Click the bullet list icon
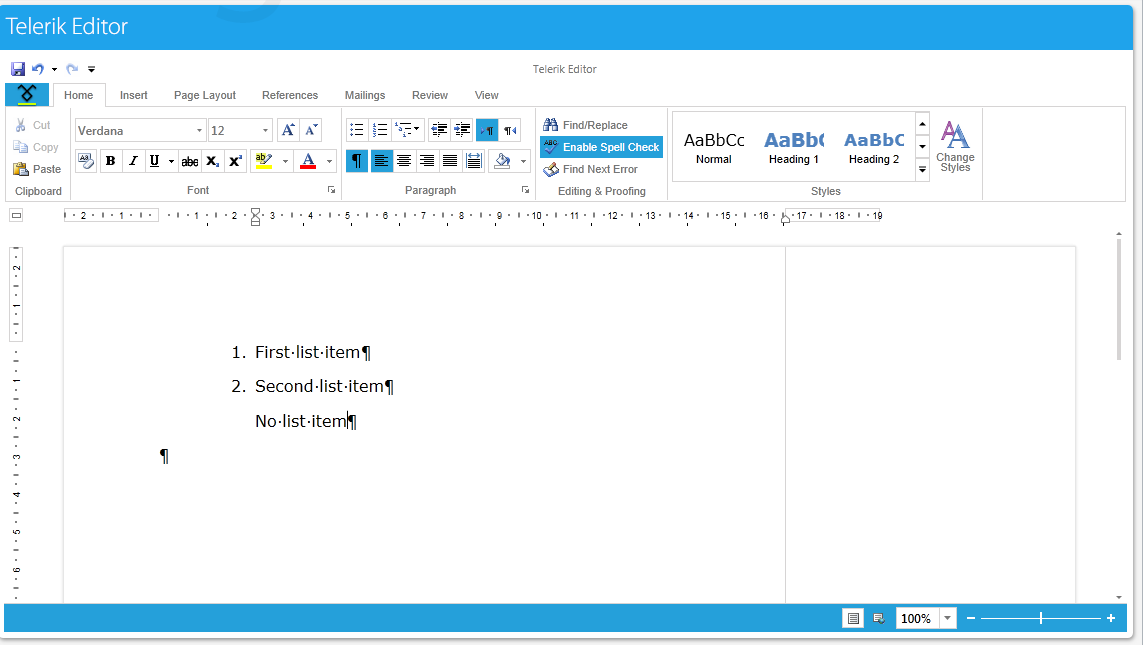This screenshot has height=645, width=1143. (356, 130)
